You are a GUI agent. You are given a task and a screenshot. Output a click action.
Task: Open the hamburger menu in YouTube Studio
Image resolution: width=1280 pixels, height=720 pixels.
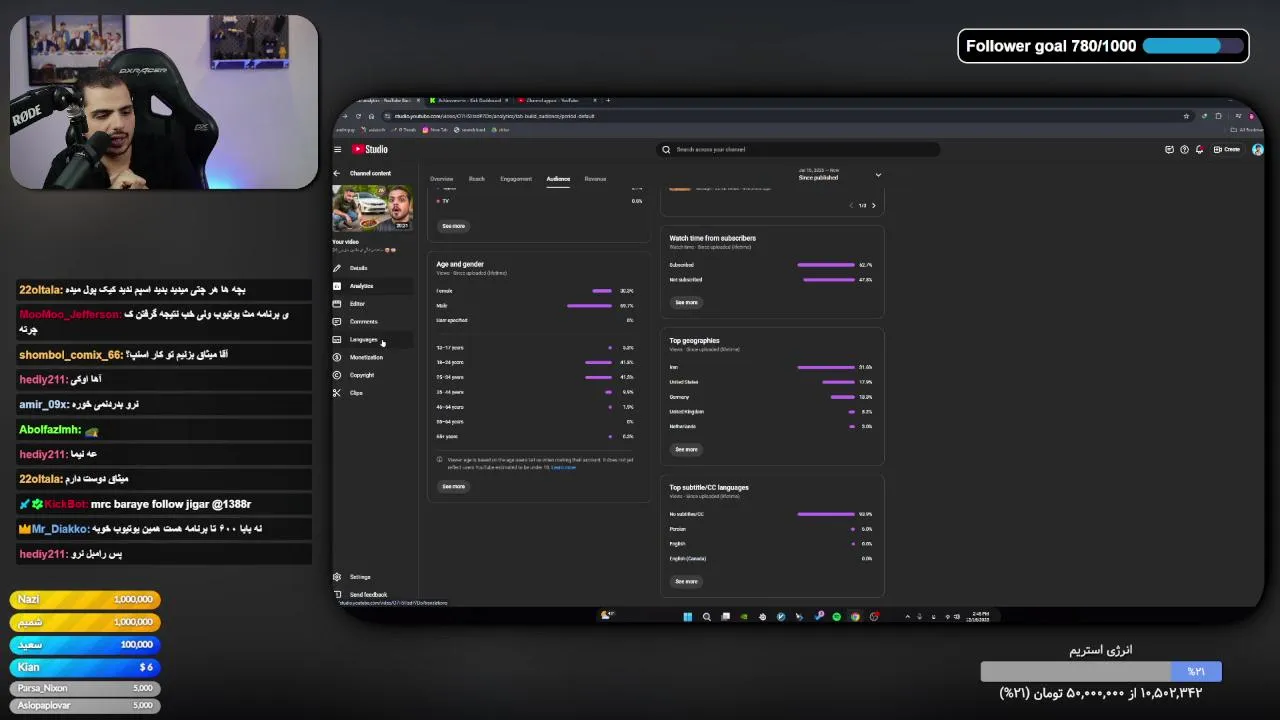337,149
